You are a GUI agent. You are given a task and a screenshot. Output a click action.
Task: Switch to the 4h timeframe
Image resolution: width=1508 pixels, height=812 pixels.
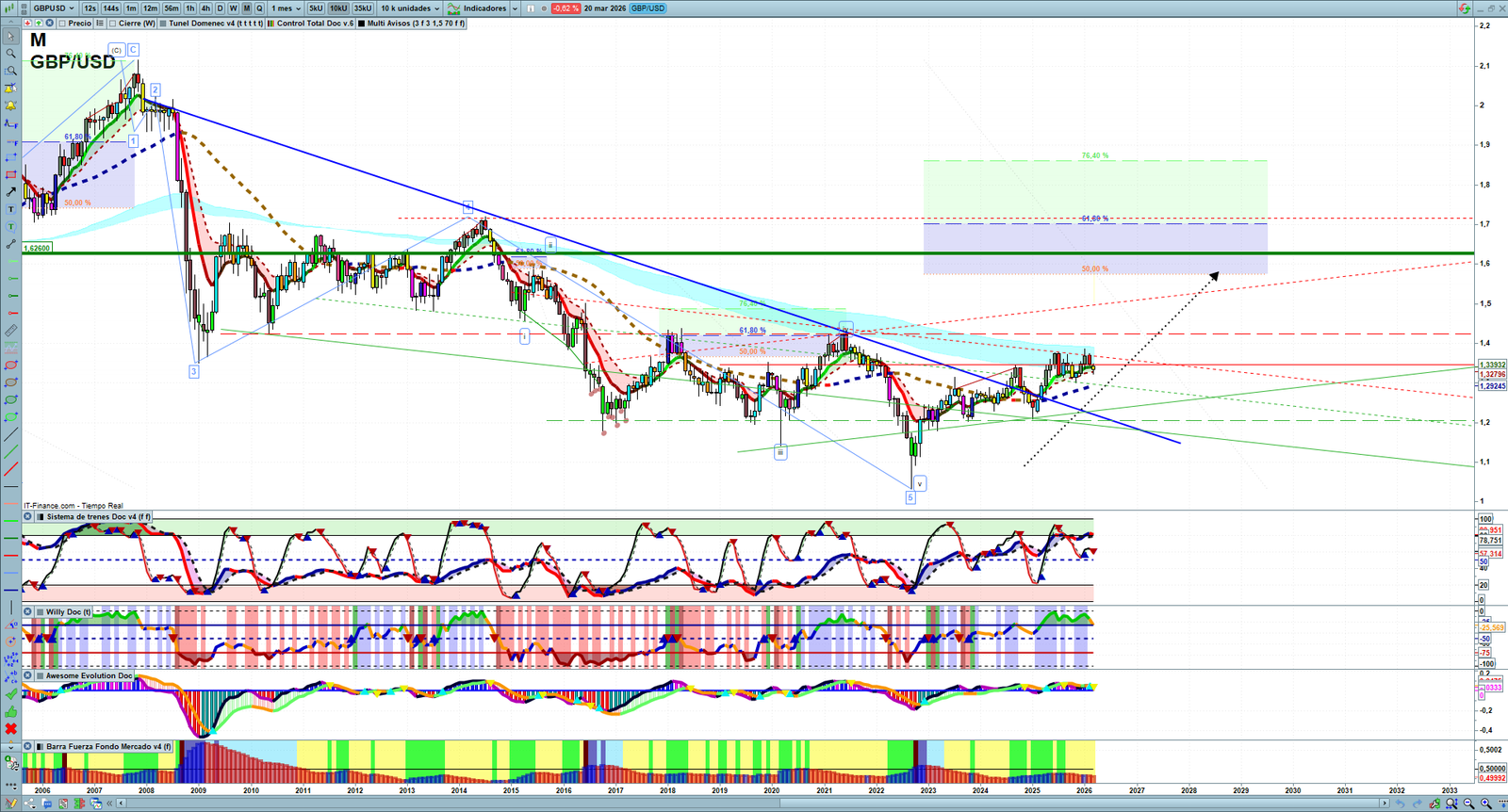(205, 8)
